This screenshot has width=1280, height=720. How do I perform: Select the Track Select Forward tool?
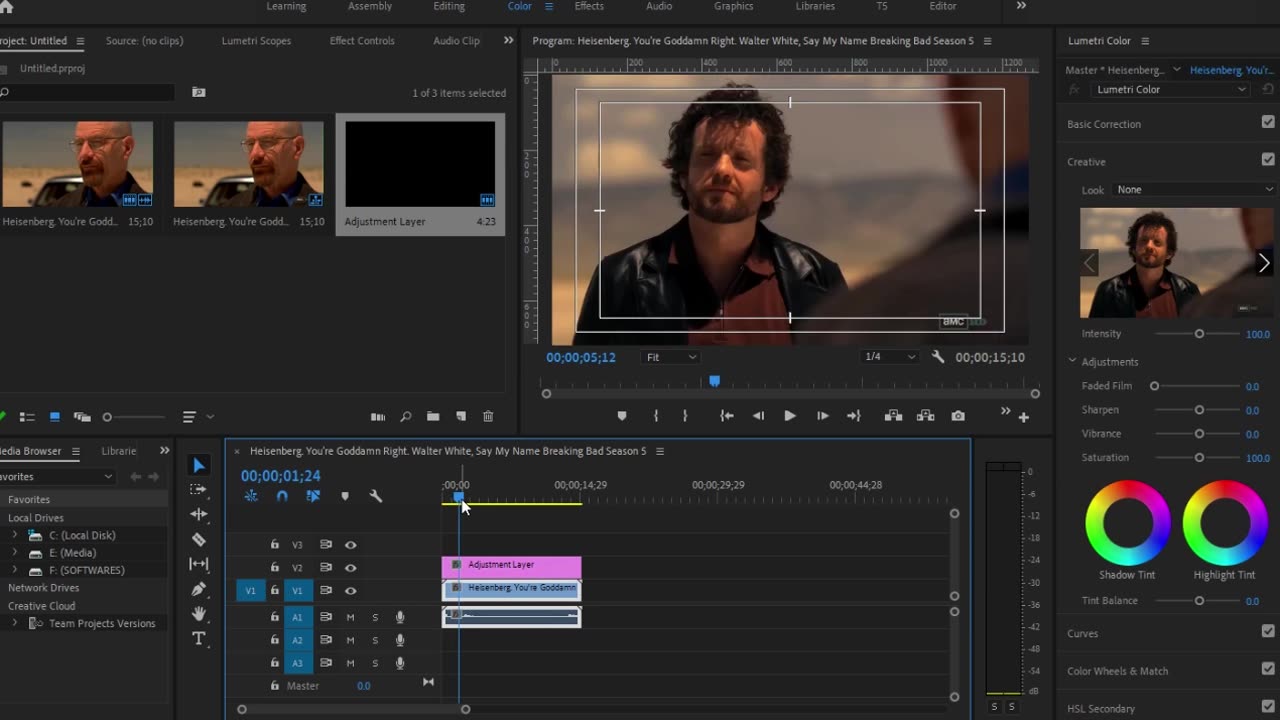click(x=198, y=489)
